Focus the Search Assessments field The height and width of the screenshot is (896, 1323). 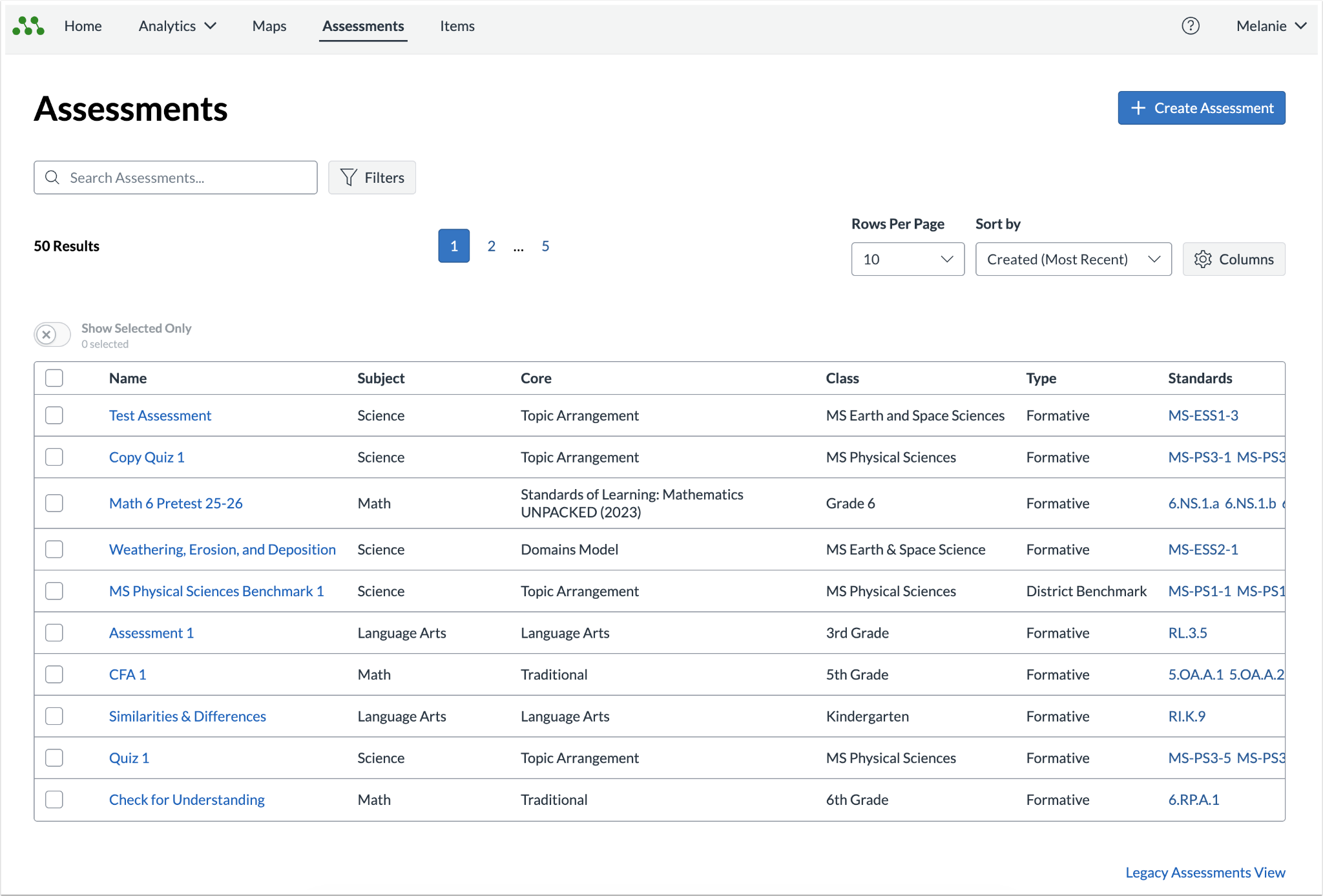[x=176, y=178]
